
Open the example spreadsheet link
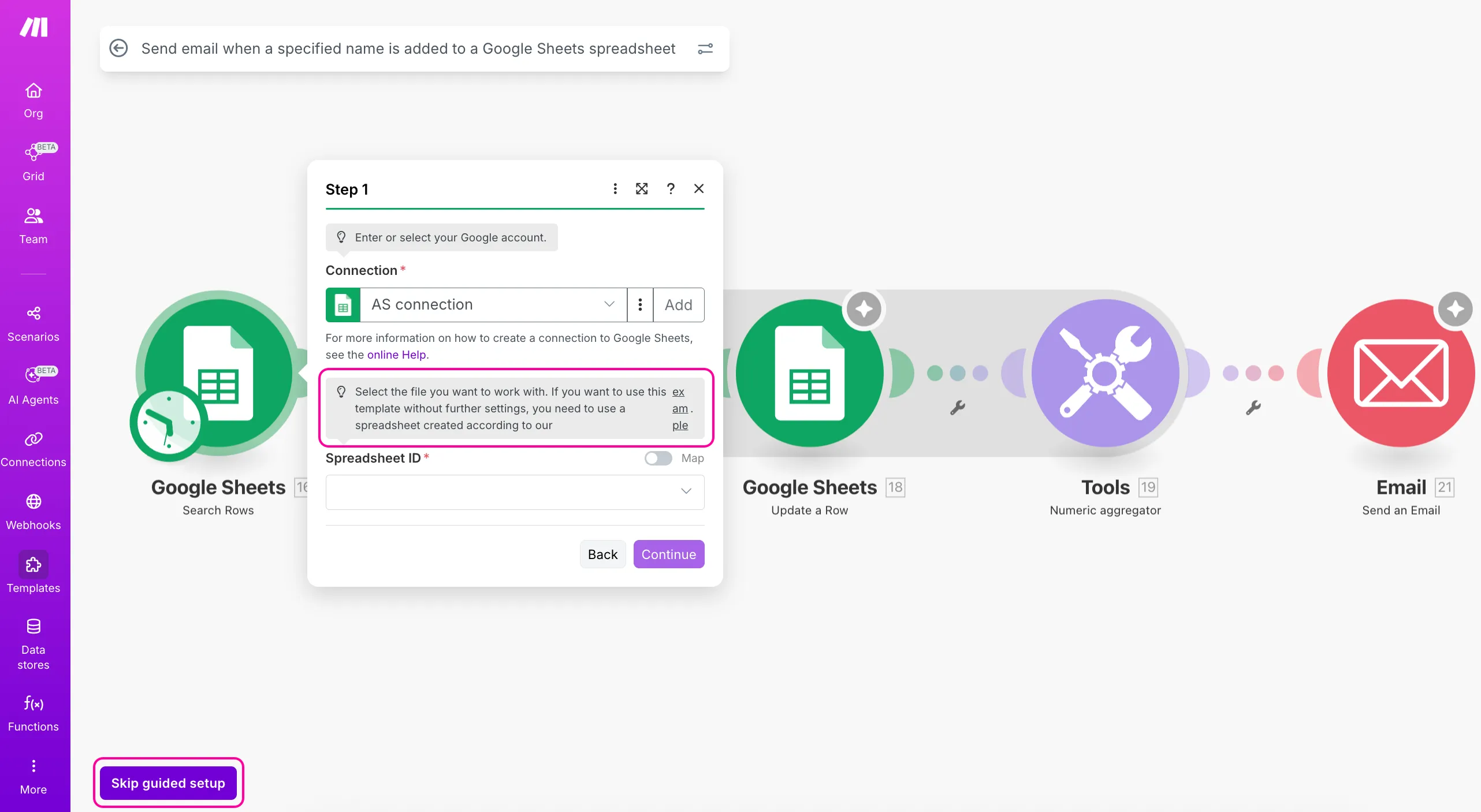[680, 408]
